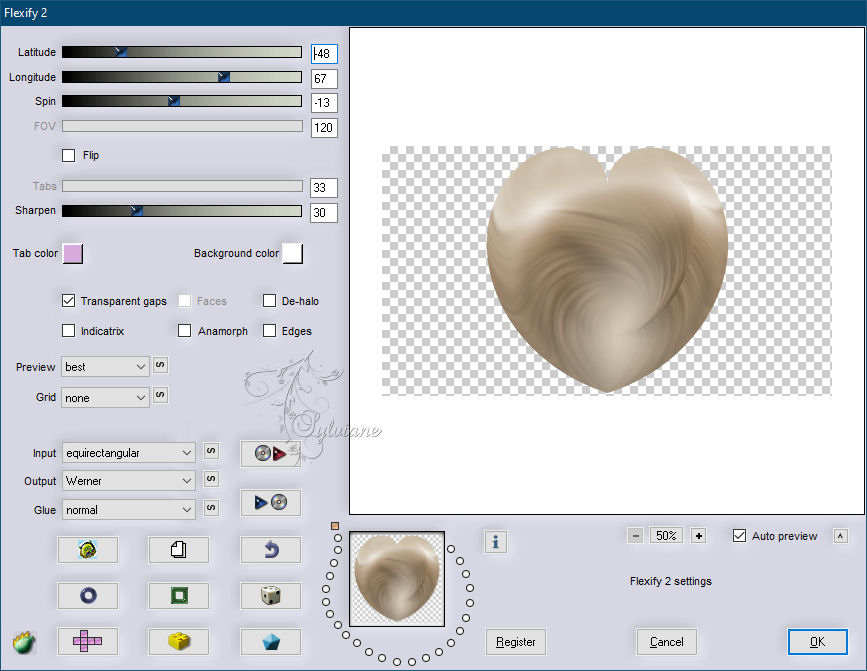Enable the Edges checkbox
The height and width of the screenshot is (671, 867).
pos(269,331)
